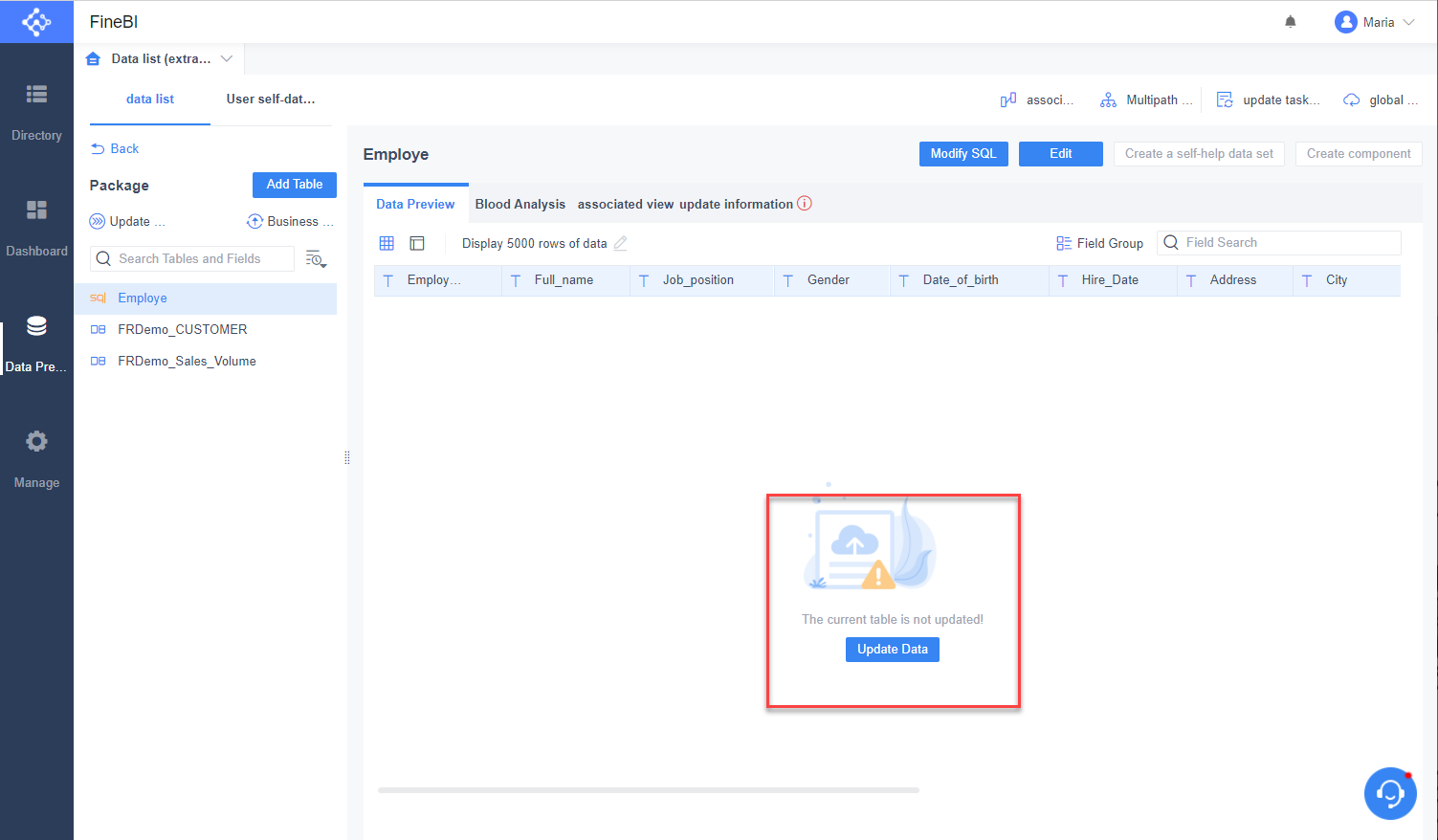Click the pencil icon next to Display 5000 rows

[620, 243]
